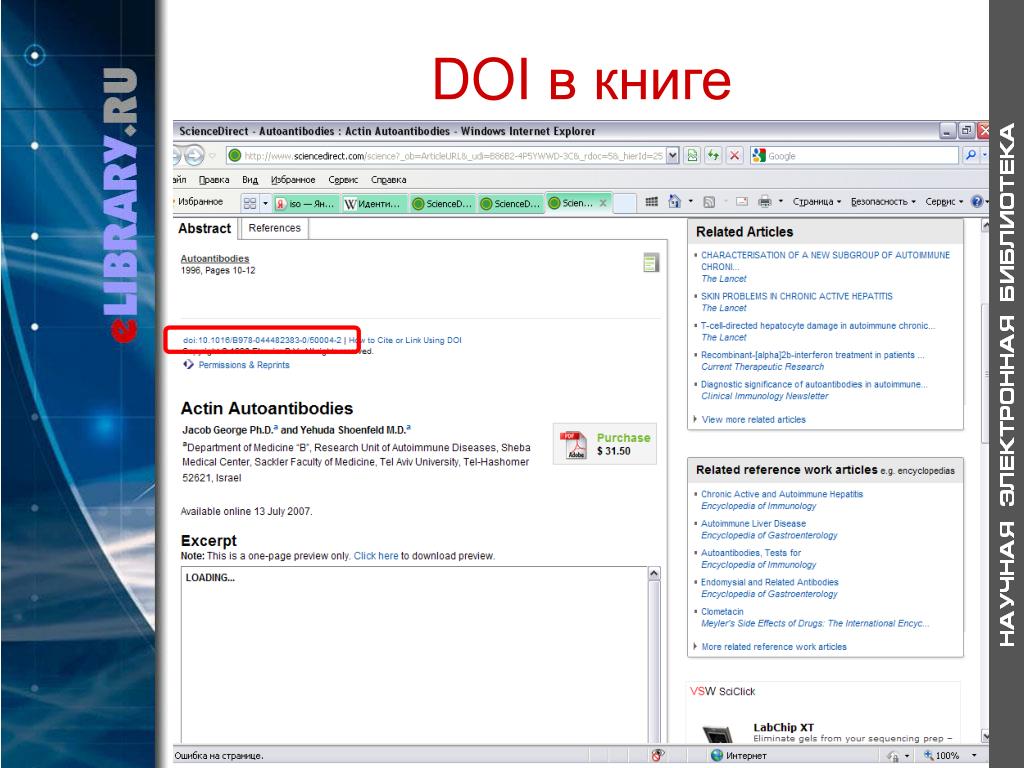Close the active Scien... tab
1024x768 pixels.
coord(603,203)
